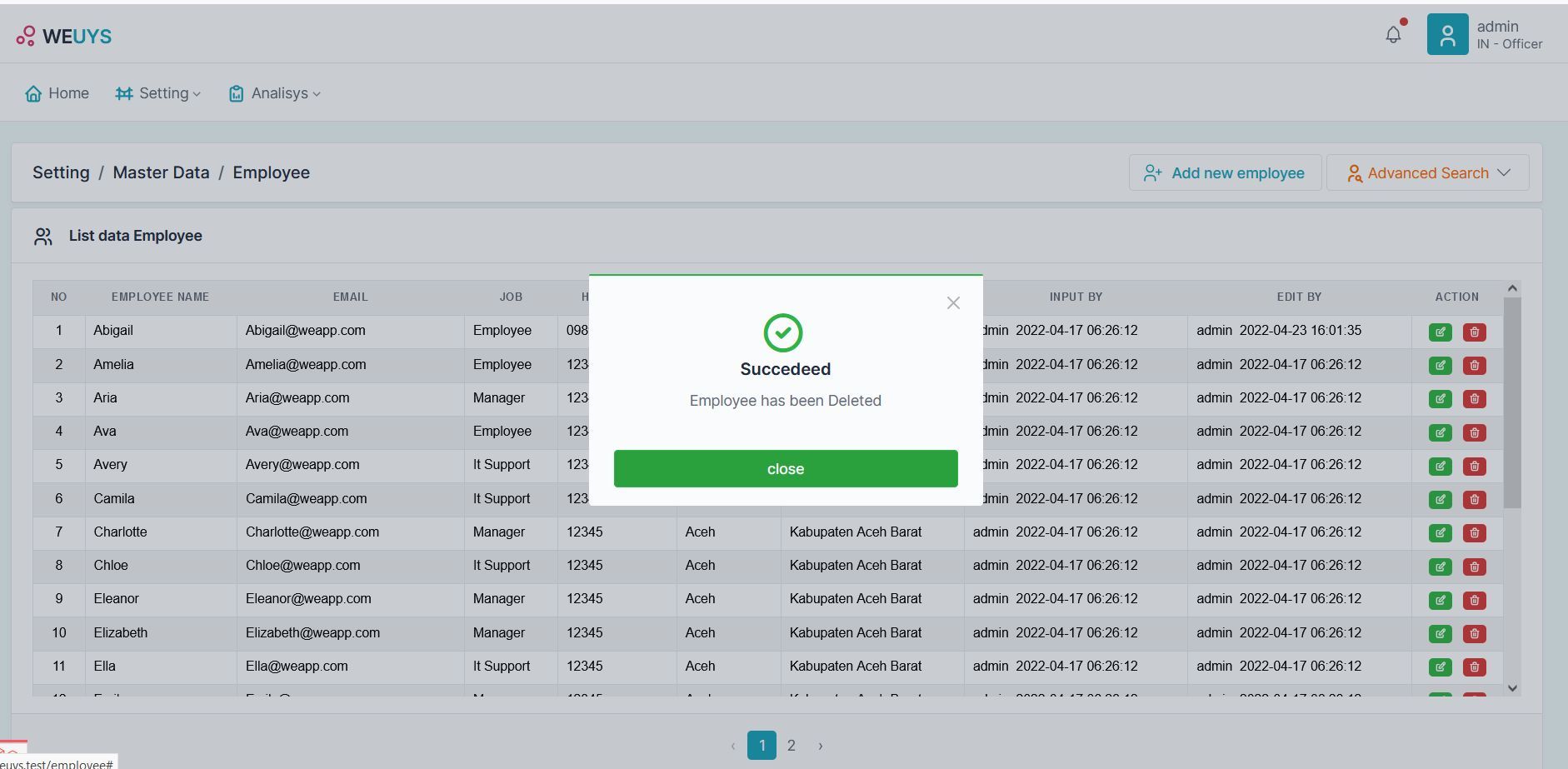Click the WEUYS logo
This screenshot has width=1568, height=769.
tap(64, 36)
